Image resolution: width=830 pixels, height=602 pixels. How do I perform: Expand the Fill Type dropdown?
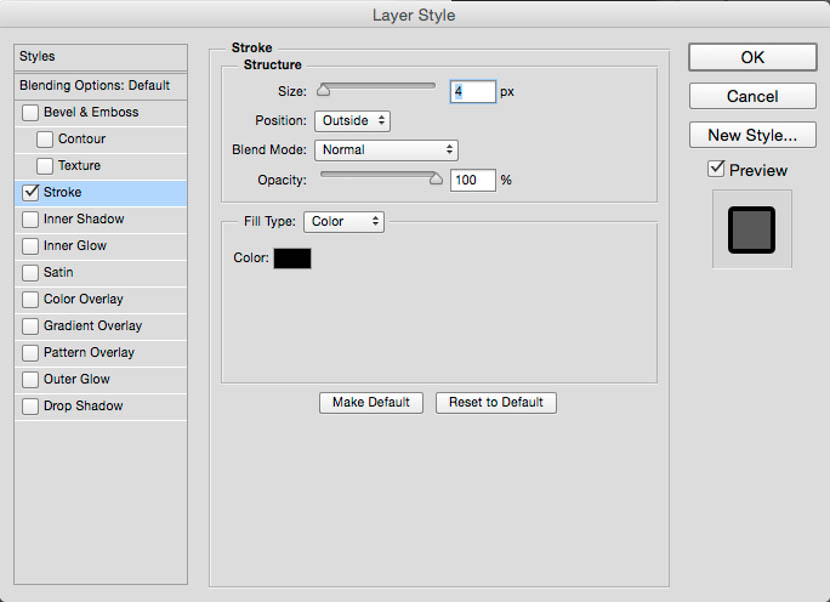(x=344, y=222)
